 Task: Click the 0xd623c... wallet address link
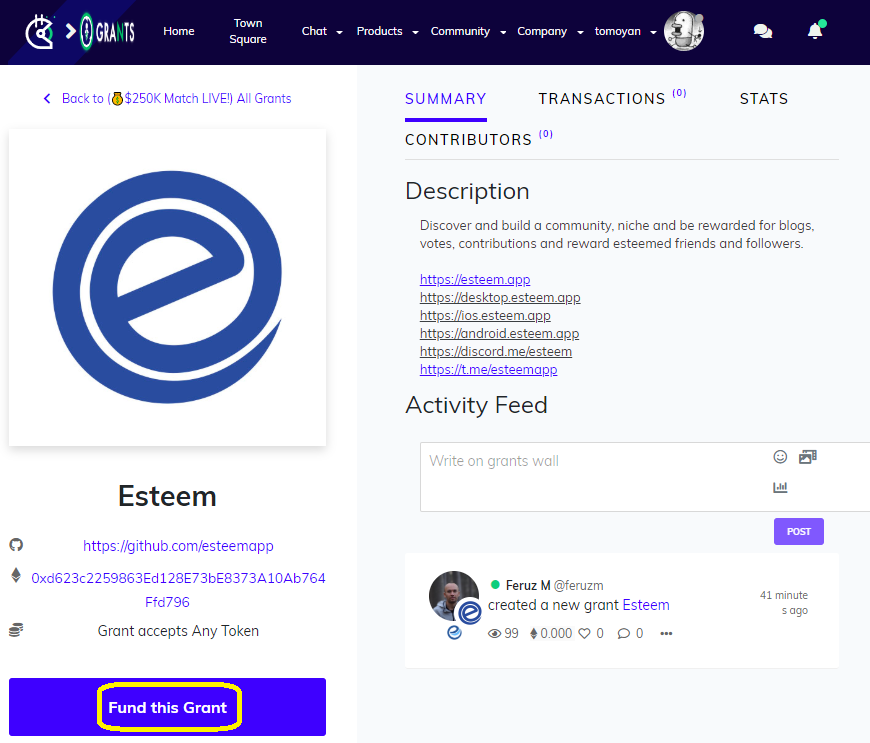click(178, 590)
